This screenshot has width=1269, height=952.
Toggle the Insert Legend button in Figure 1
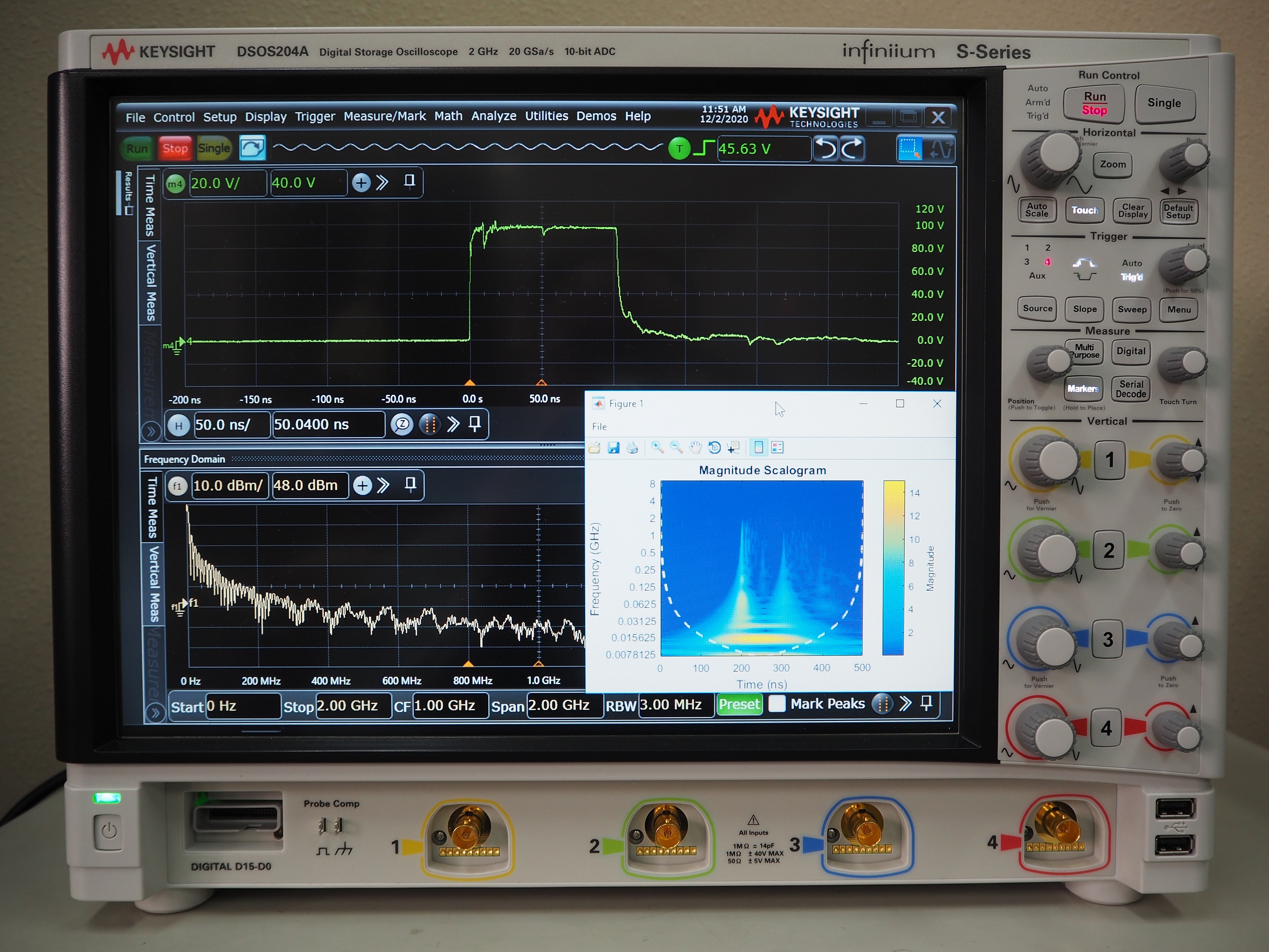777,448
